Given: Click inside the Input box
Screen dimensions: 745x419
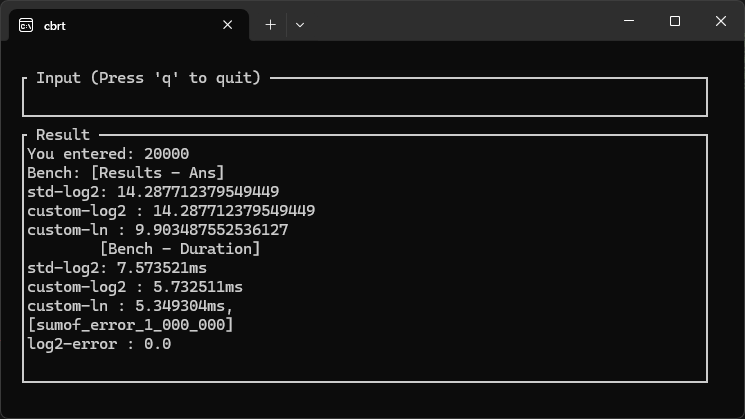Looking at the screenshot, I should click(365, 97).
